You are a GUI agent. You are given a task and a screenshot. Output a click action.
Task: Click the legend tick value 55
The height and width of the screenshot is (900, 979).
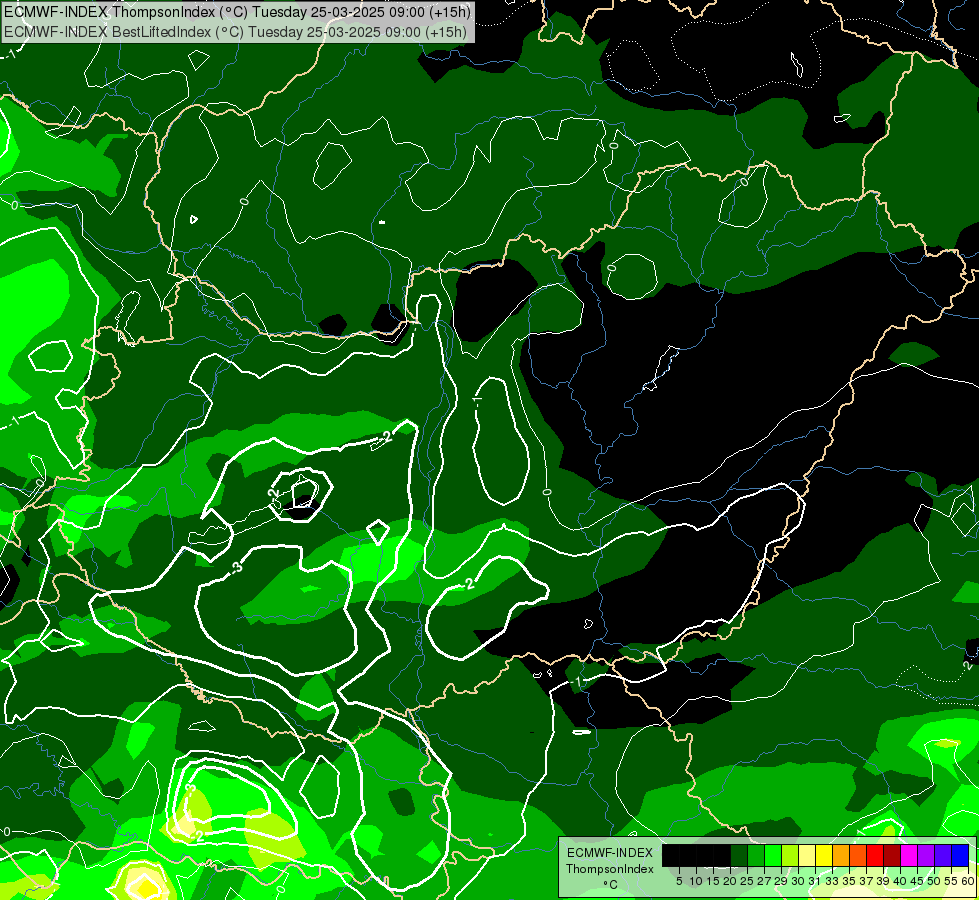coord(952,881)
